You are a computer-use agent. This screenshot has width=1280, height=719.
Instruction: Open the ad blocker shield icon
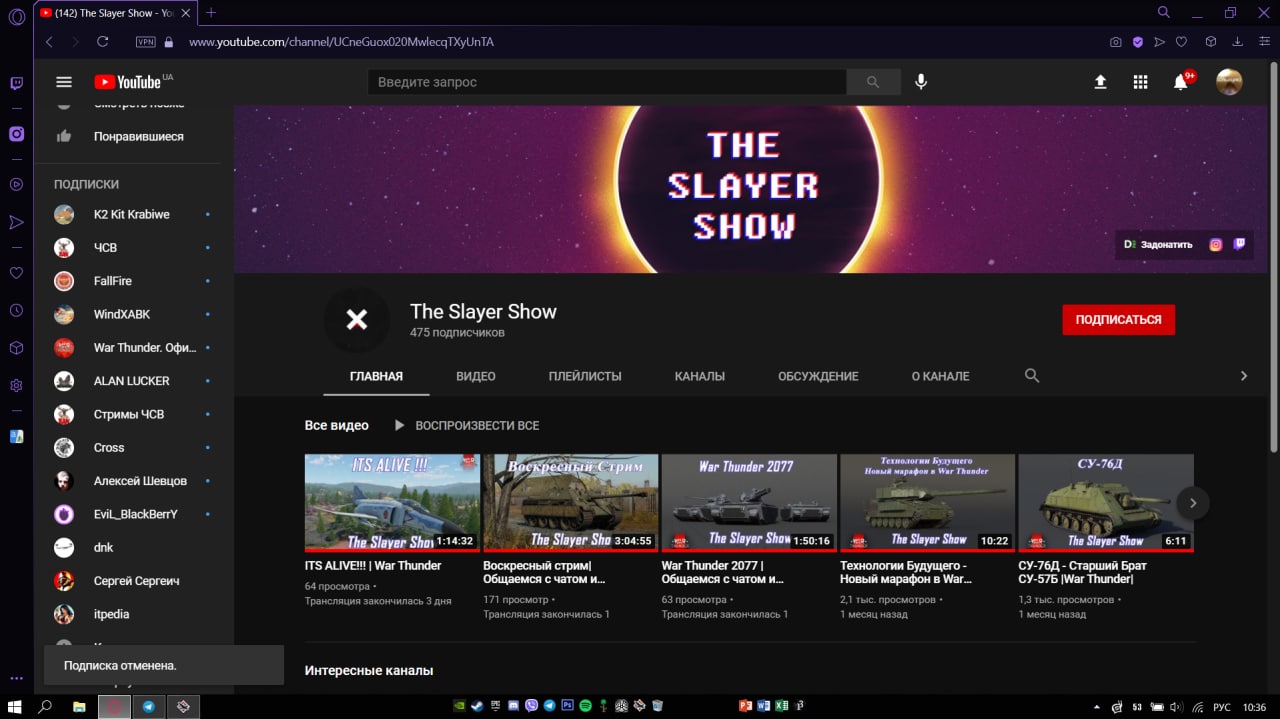[x=1138, y=42]
